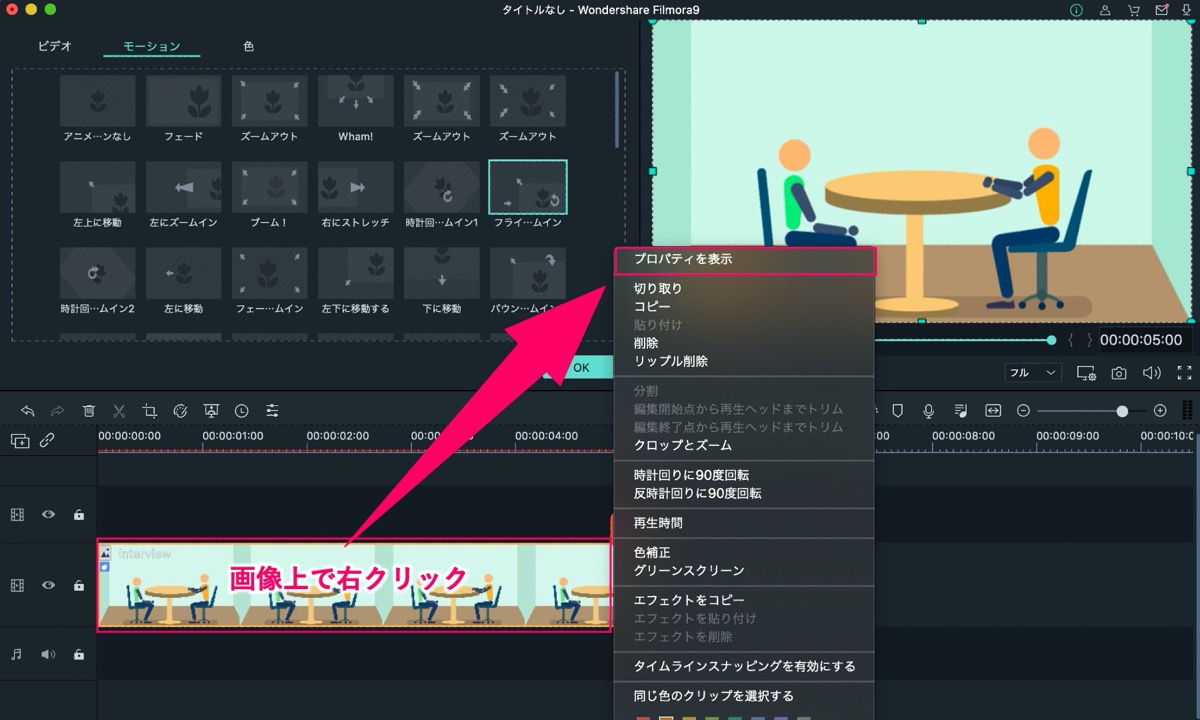Choose リップル削除 in context menu
The image size is (1200, 720).
(744, 361)
